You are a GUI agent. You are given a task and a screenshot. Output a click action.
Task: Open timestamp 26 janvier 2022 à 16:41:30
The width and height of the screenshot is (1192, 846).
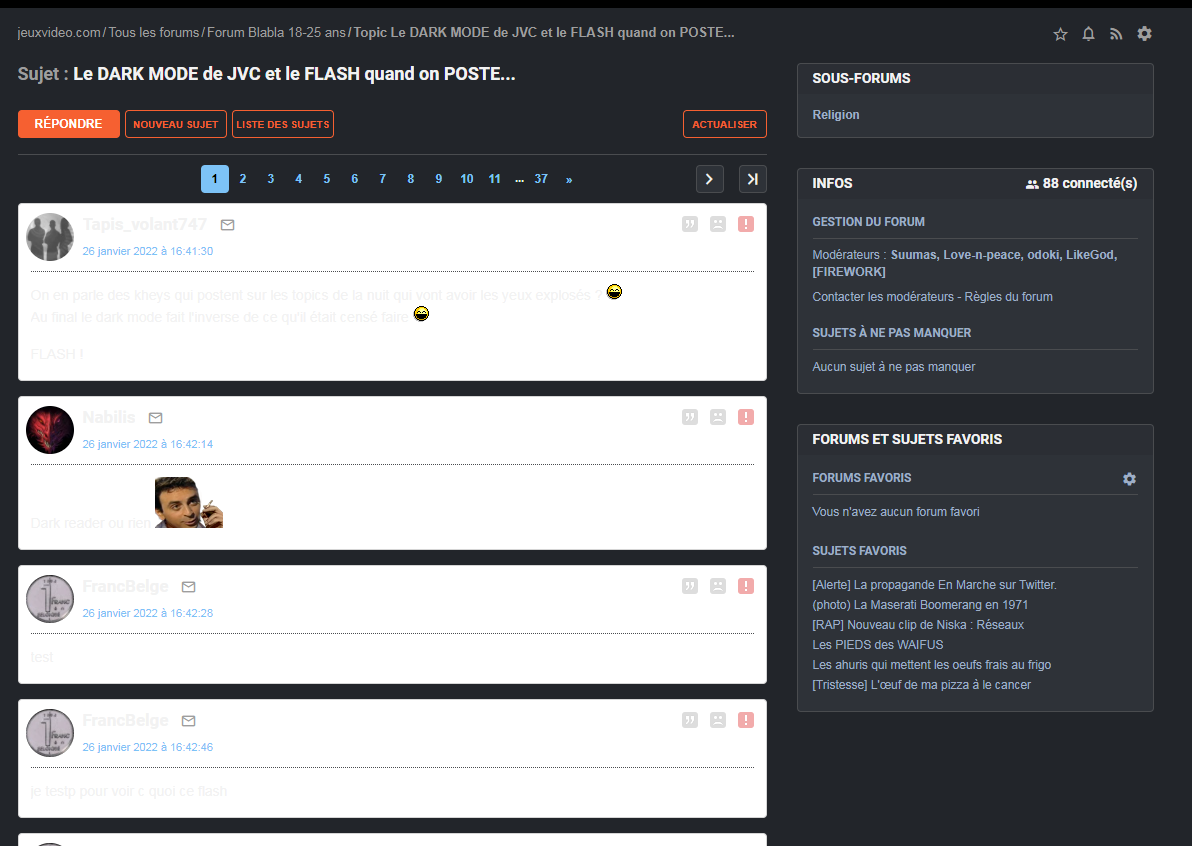(147, 252)
